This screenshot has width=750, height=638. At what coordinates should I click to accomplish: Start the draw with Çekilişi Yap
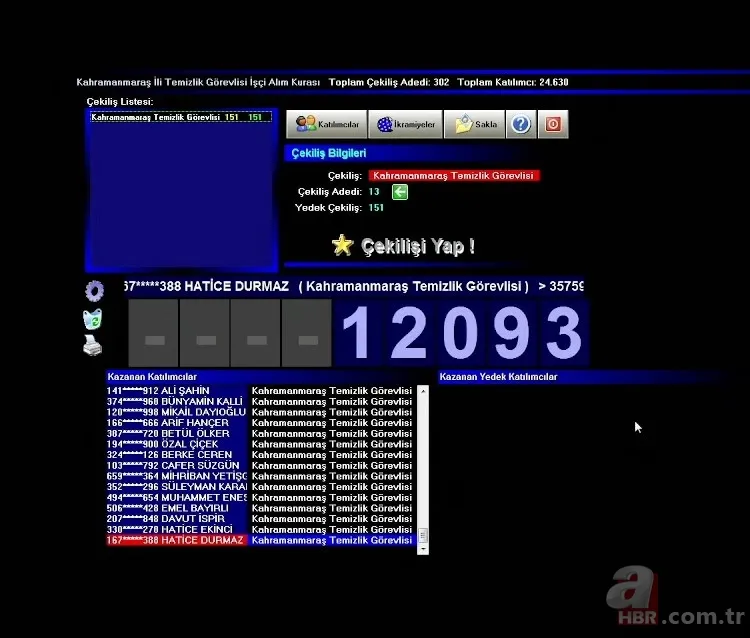pos(418,246)
